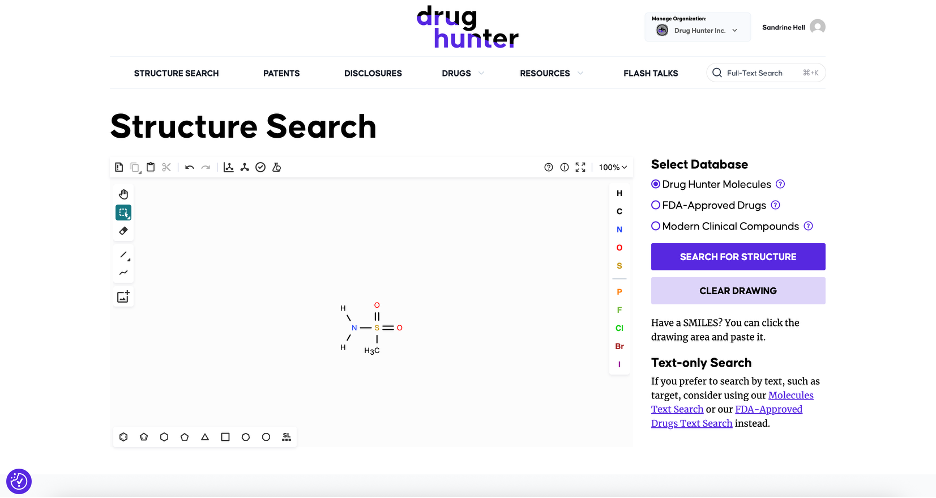Click the Drug Hunter logo
Screen dimensions: 936x498
(x=467, y=27)
